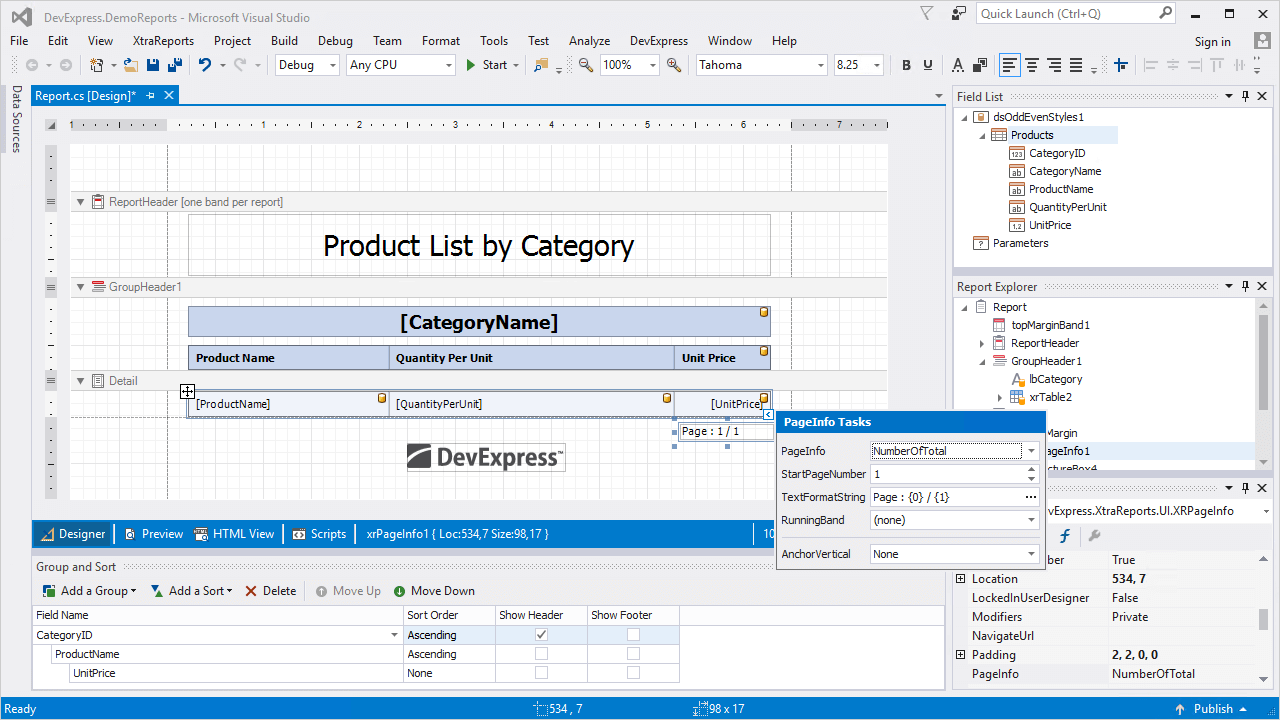Collapse the GroupHeader1 band

pyautogui.click(x=81, y=287)
